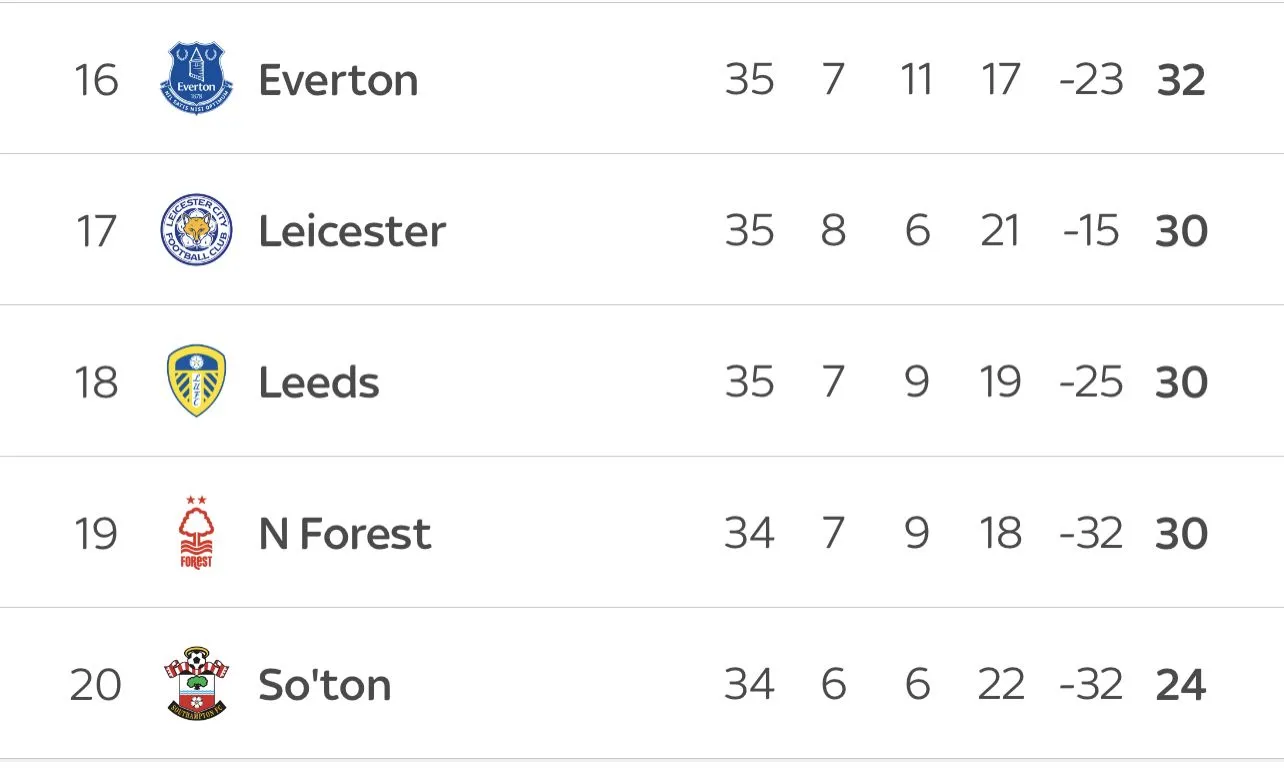Click position number 16 for Everton

point(96,80)
